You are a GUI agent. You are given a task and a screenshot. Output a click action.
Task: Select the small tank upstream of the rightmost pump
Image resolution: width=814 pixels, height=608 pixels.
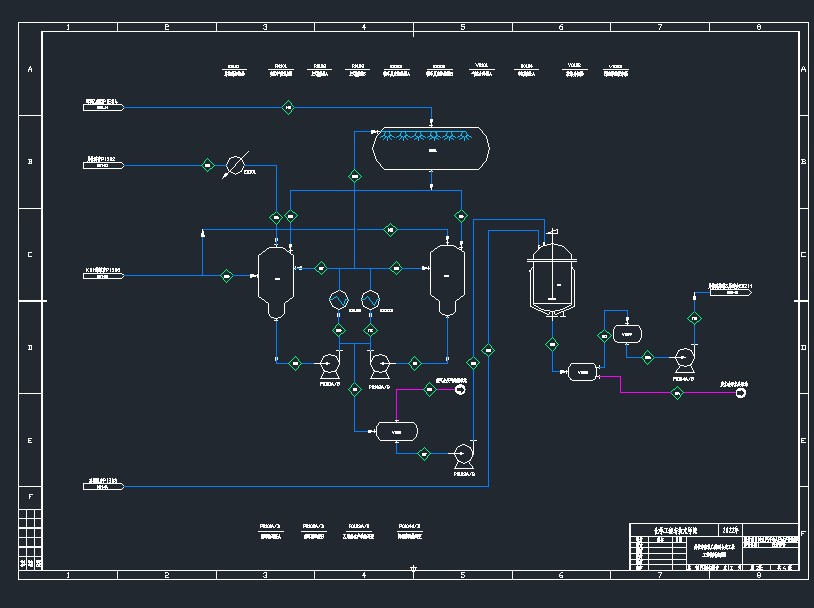[627, 334]
